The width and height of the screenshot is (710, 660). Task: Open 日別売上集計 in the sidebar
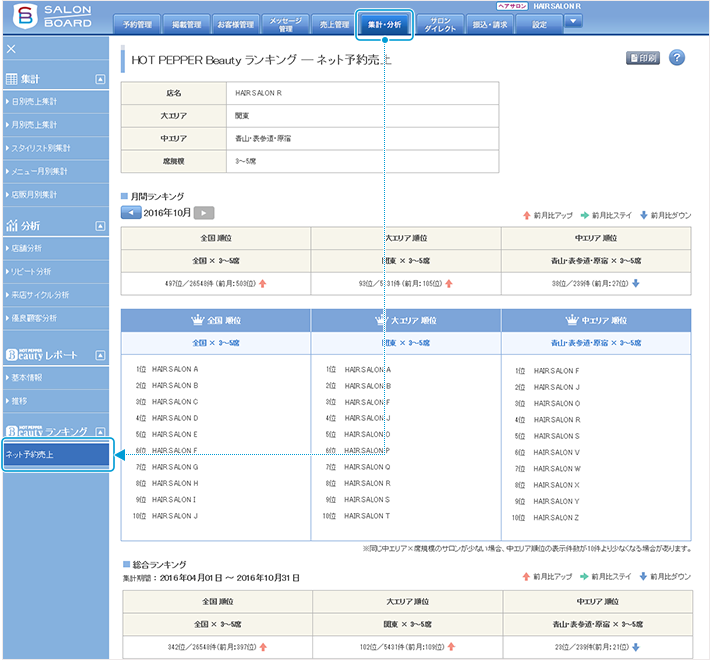coord(34,102)
